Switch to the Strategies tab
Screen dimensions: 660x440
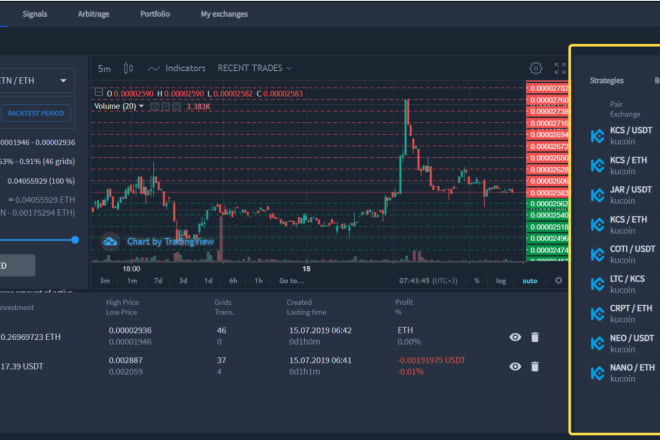coord(607,80)
